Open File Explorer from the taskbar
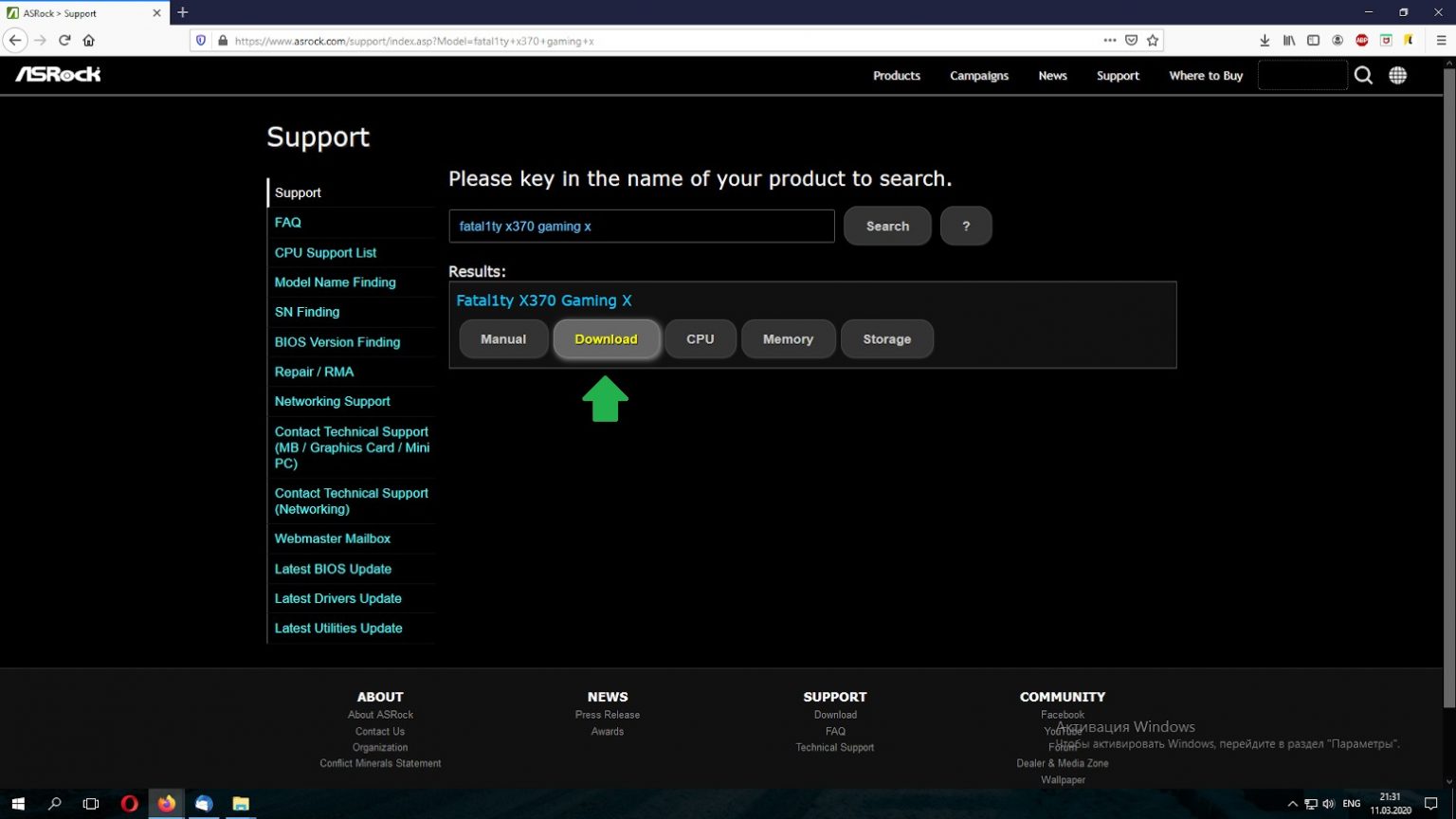This screenshot has height=819, width=1456. [241, 804]
